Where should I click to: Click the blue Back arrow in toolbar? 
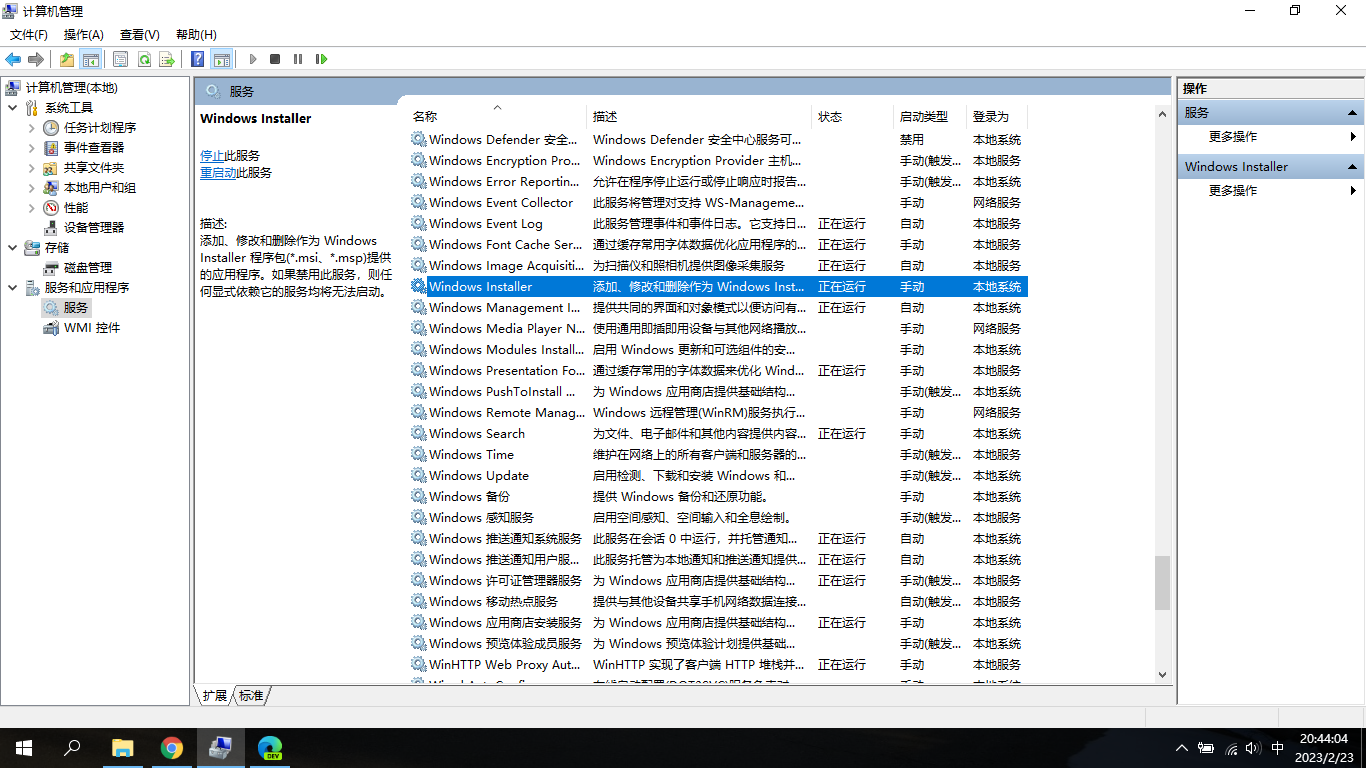[13, 59]
